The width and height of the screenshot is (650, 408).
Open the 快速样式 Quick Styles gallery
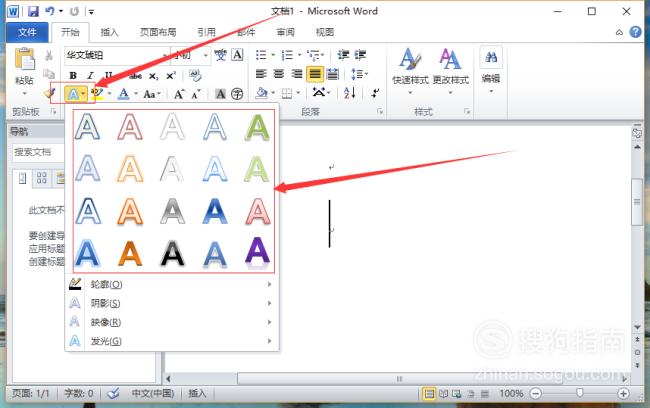point(410,70)
